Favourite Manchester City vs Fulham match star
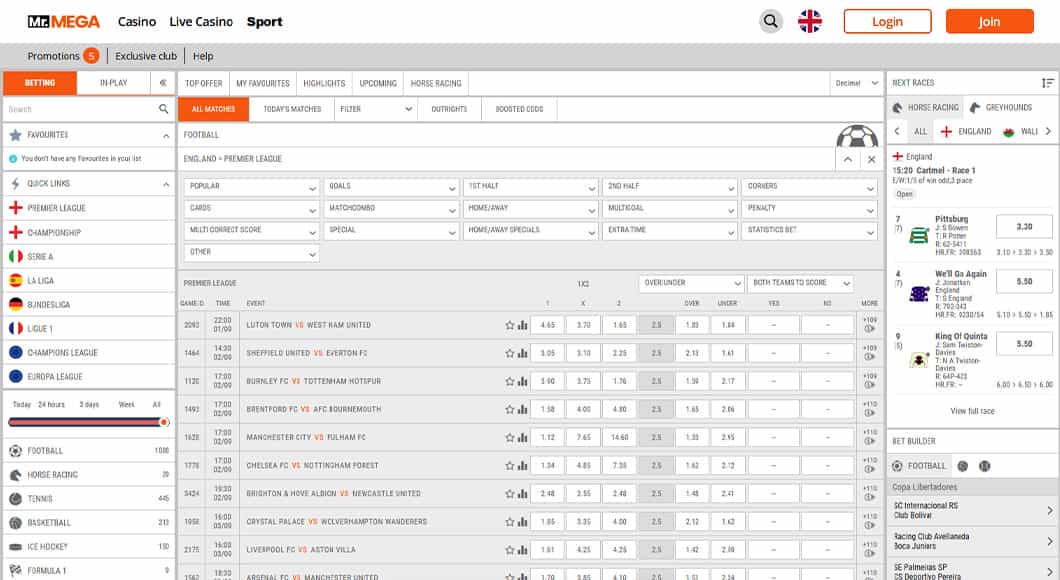 click(510, 437)
